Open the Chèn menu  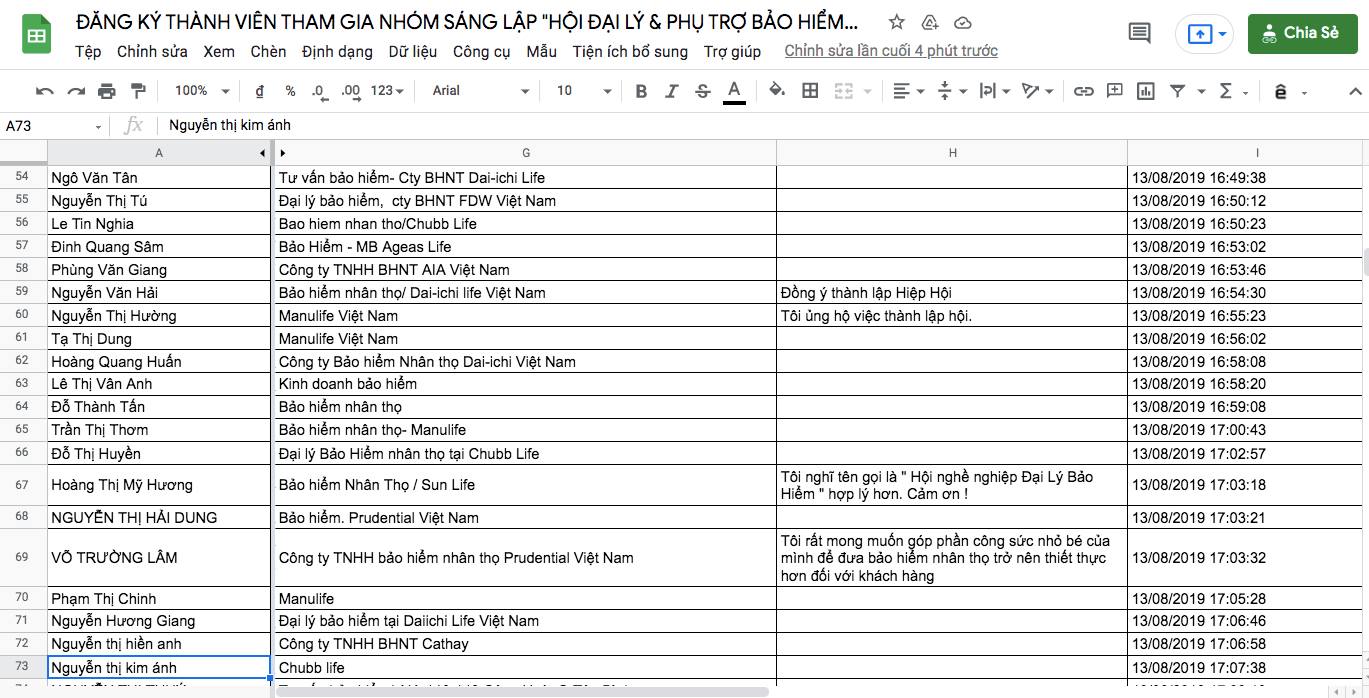pyautogui.click(x=268, y=51)
